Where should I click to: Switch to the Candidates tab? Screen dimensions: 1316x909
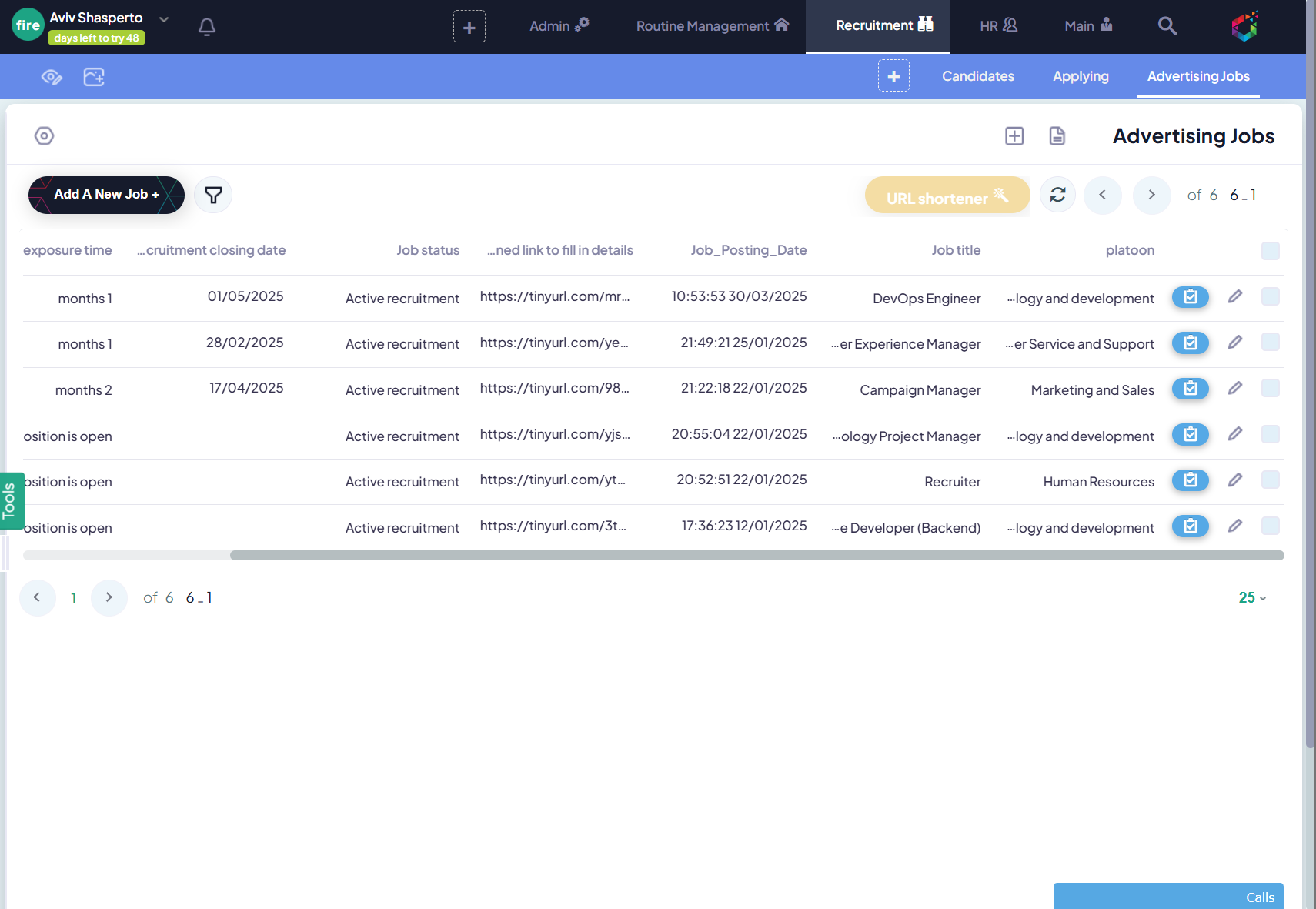(x=977, y=76)
